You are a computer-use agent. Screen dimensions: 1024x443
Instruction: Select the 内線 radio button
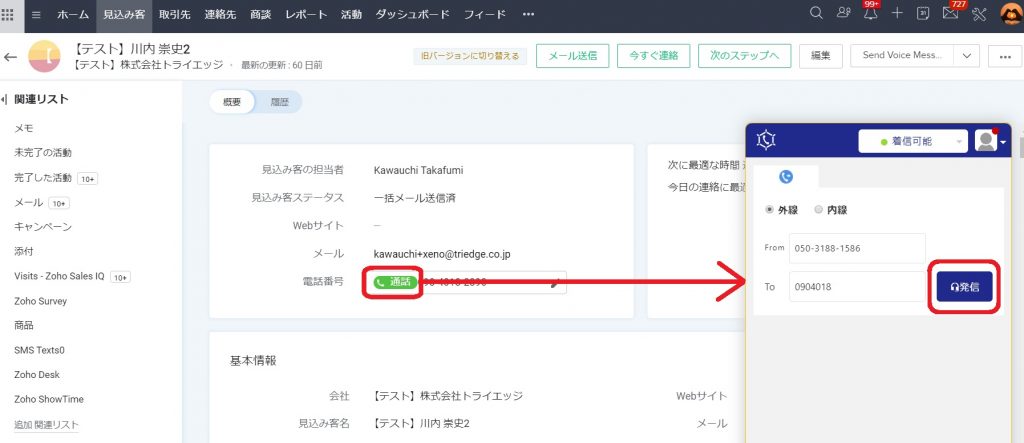point(819,210)
